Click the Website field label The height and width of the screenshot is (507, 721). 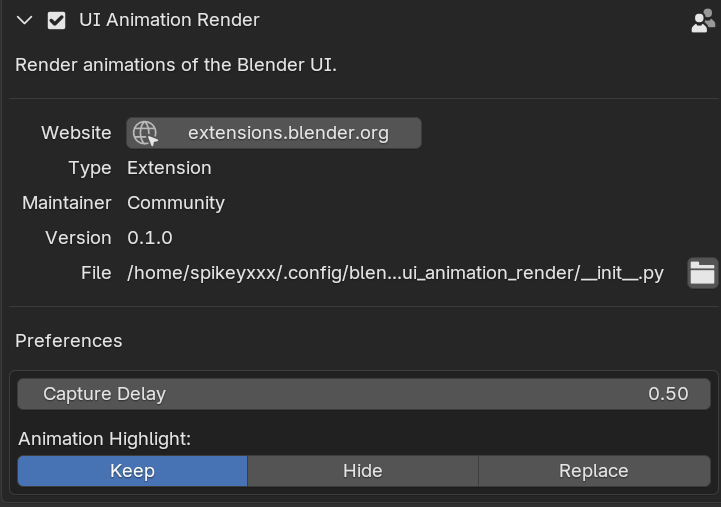76,133
